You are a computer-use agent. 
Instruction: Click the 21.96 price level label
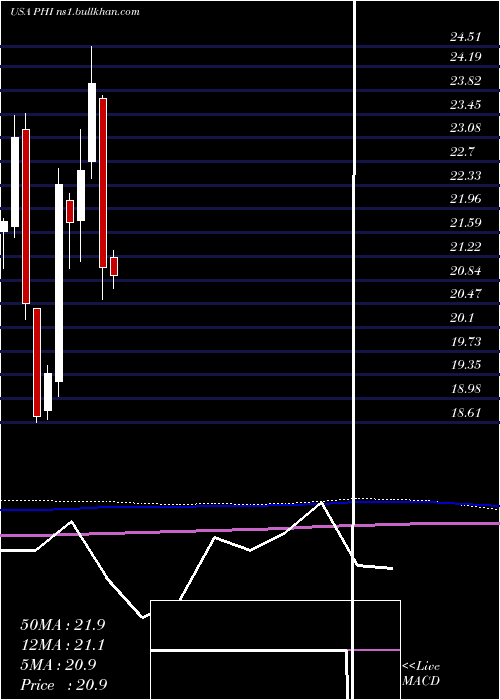tap(466, 199)
